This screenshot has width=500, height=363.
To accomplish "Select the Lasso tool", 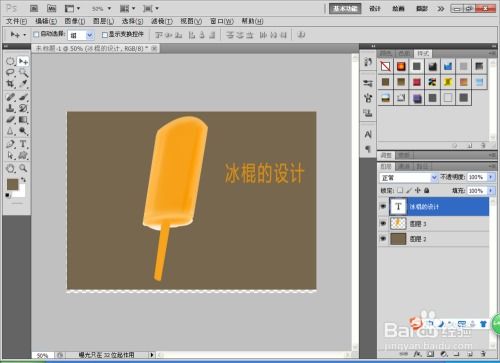I will (x=10, y=73).
